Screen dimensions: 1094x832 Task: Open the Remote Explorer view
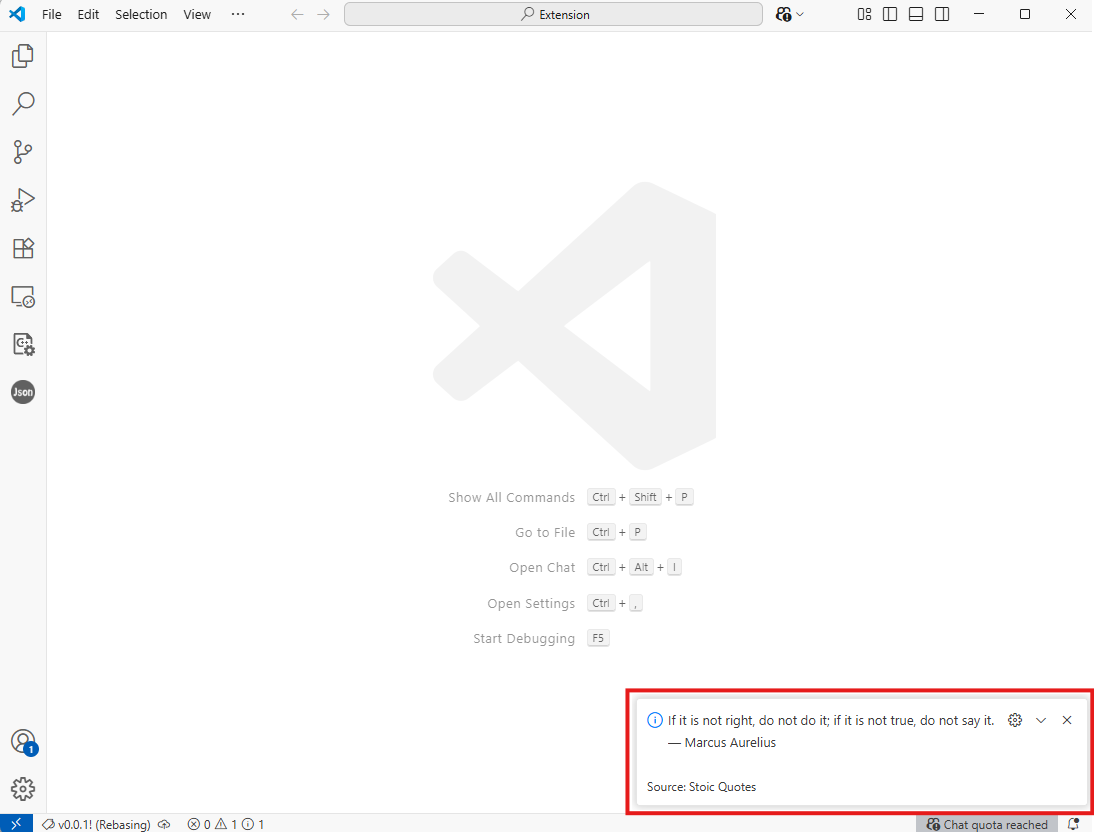click(x=23, y=297)
